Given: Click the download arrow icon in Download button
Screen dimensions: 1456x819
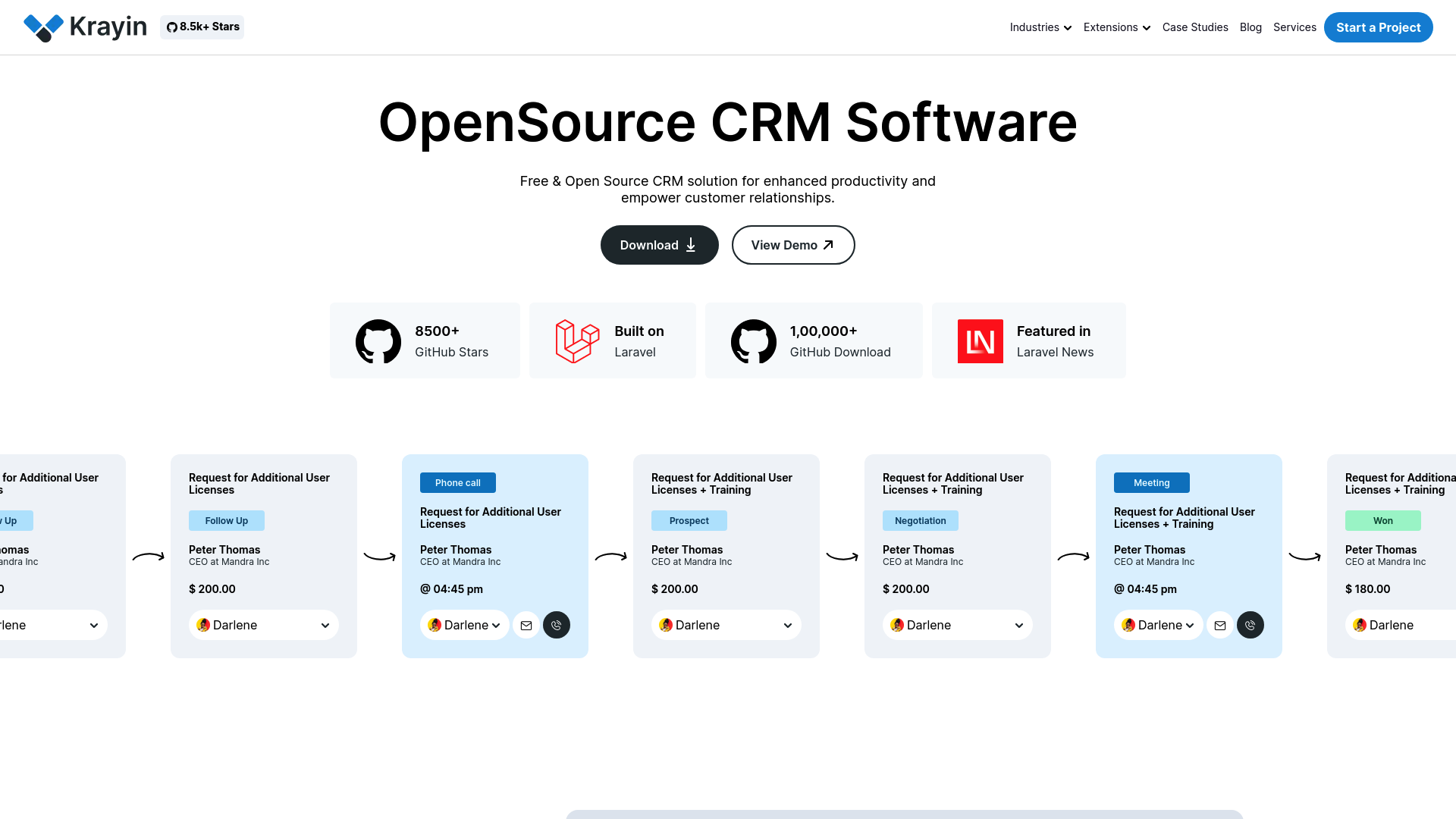Looking at the screenshot, I should 691,245.
